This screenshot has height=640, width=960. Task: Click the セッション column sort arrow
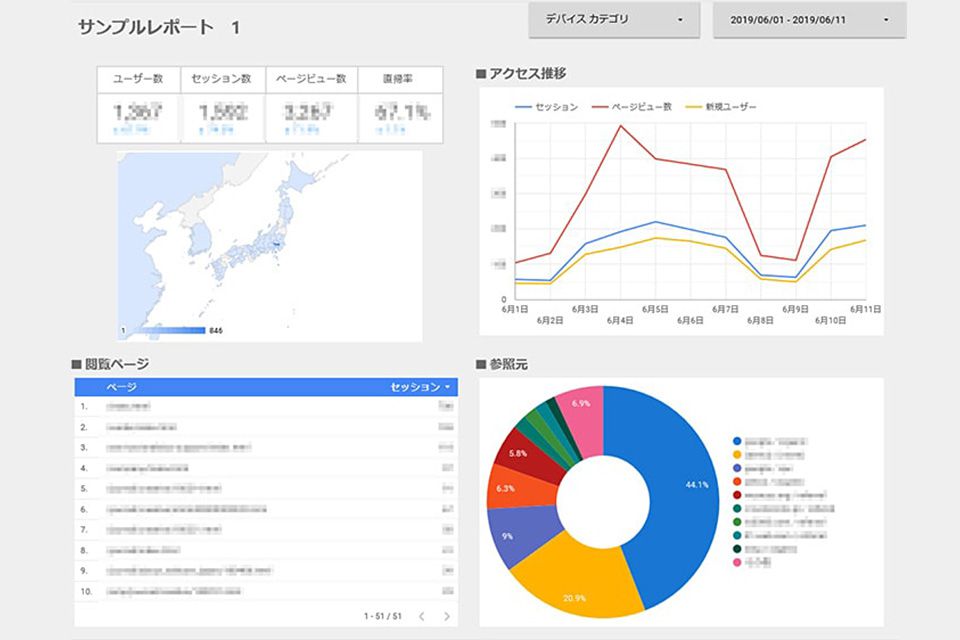[447, 387]
